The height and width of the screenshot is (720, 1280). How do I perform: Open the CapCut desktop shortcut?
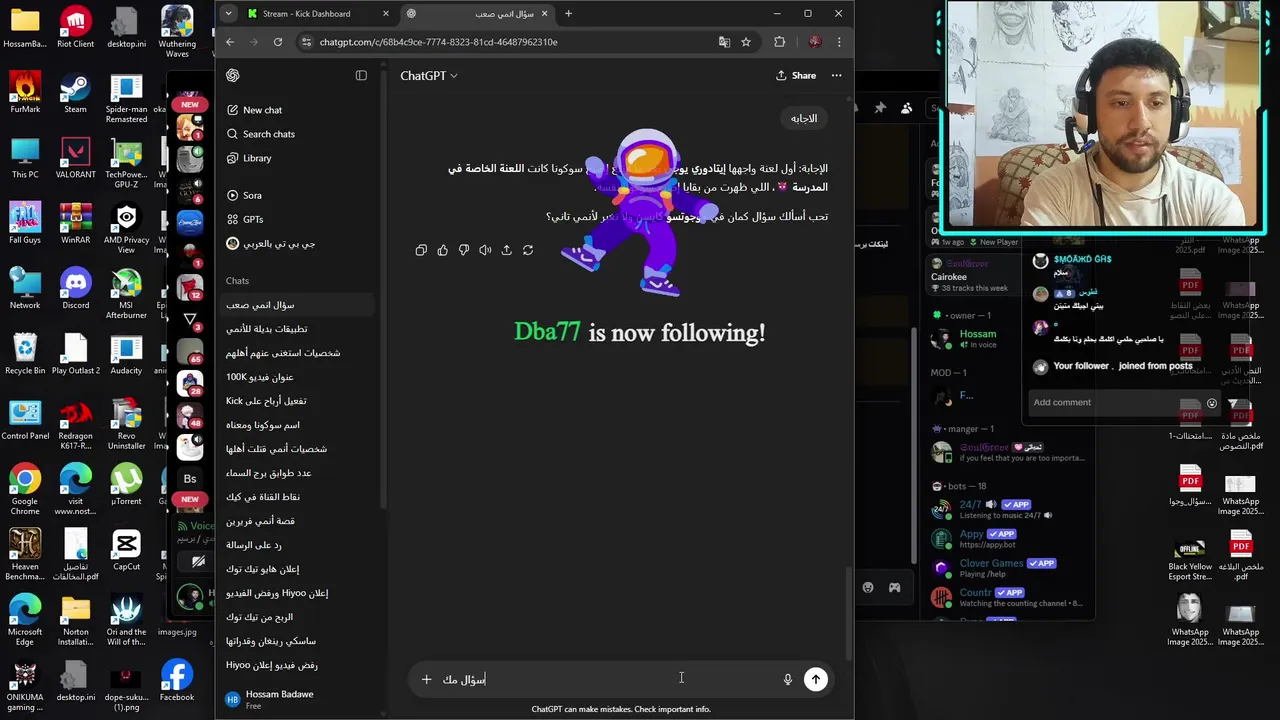click(x=126, y=550)
